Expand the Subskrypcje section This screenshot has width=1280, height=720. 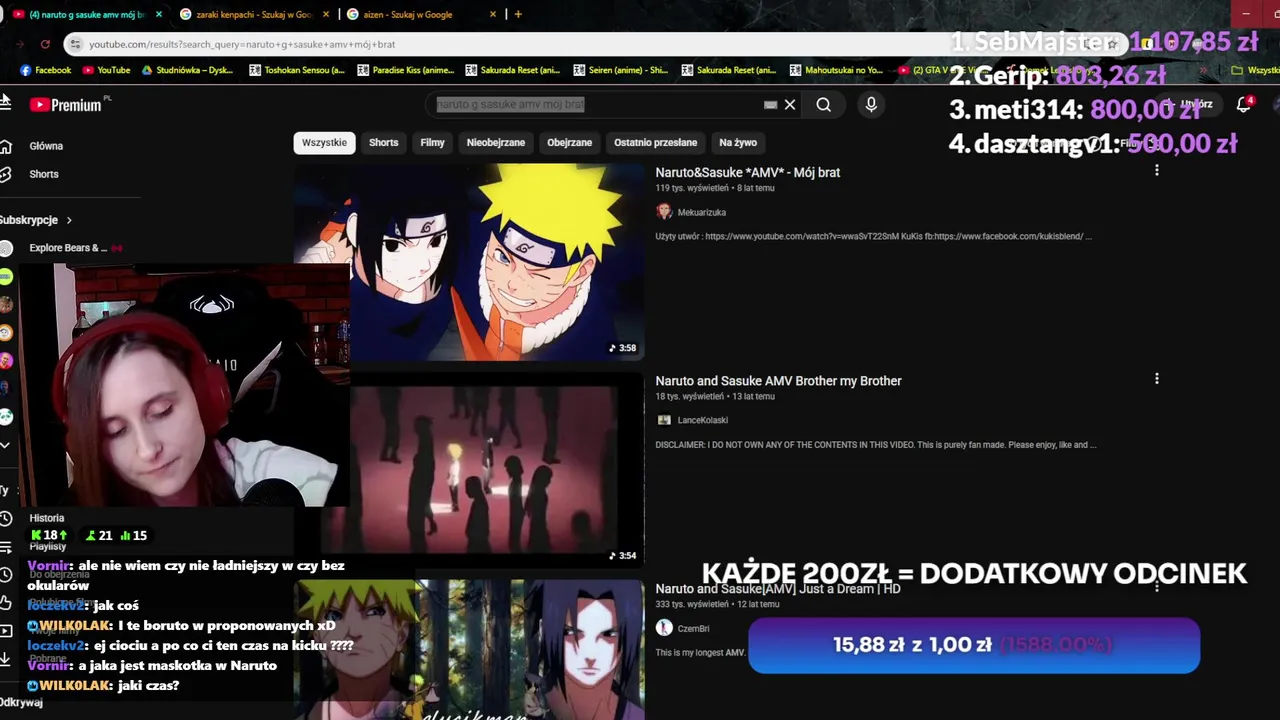[x=36, y=220]
